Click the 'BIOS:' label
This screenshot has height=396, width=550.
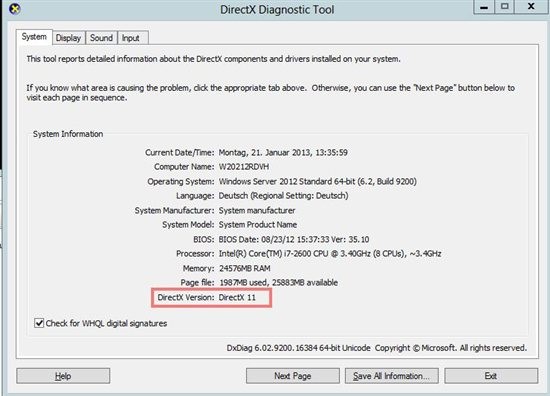[203, 239]
